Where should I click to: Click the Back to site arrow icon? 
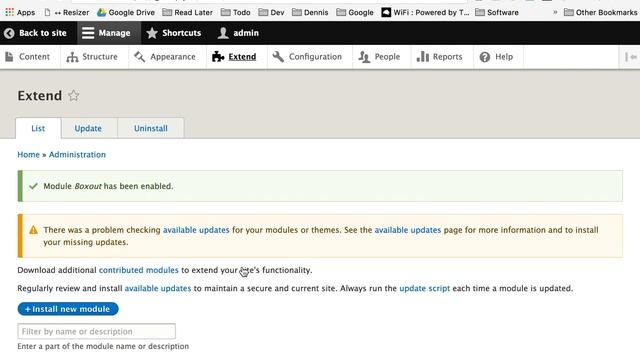click(x=9, y=33)
